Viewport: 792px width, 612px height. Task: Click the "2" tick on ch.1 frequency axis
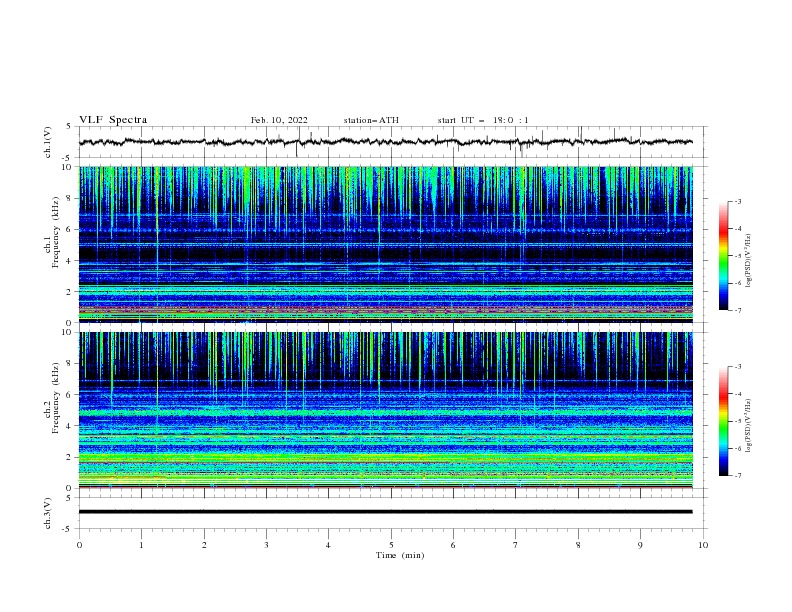tap(70, 291)
